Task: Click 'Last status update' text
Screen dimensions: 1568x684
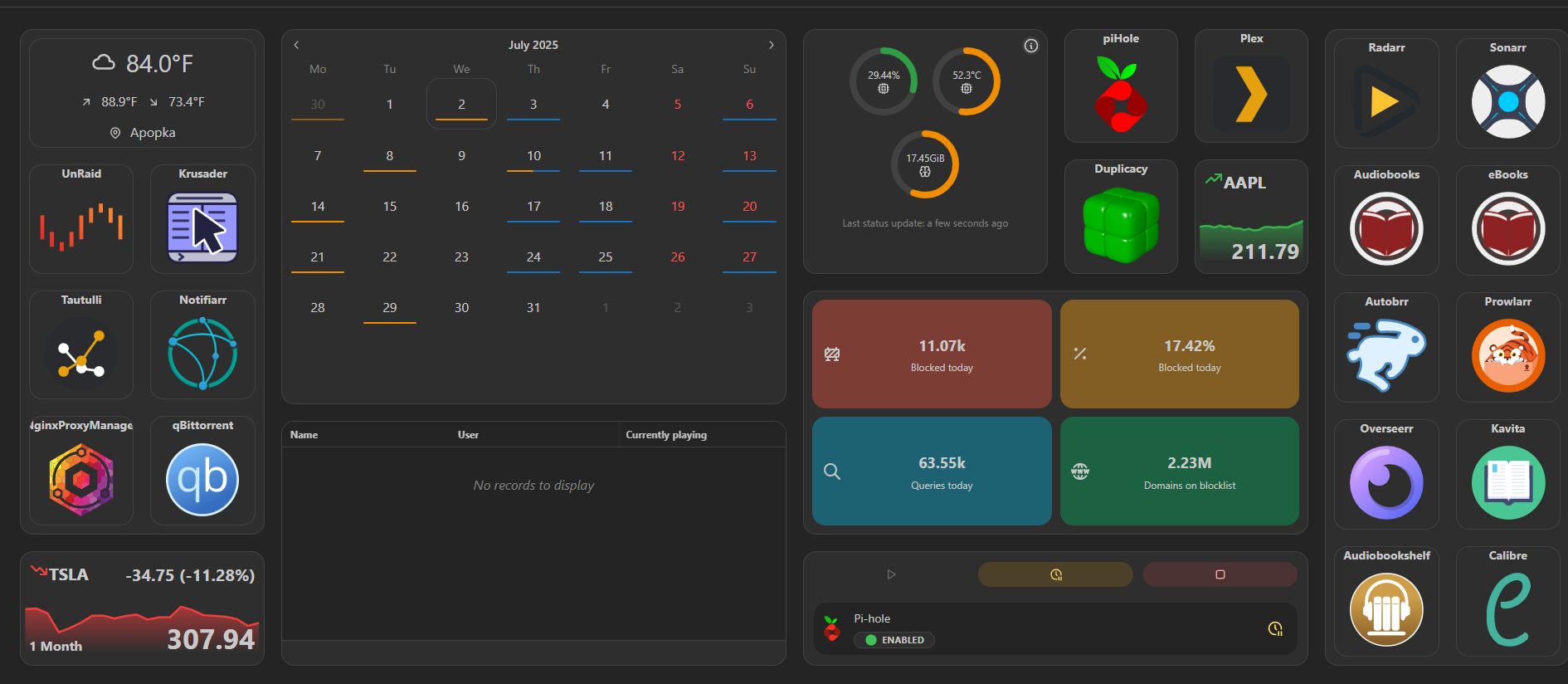Action: coord(925,223)
